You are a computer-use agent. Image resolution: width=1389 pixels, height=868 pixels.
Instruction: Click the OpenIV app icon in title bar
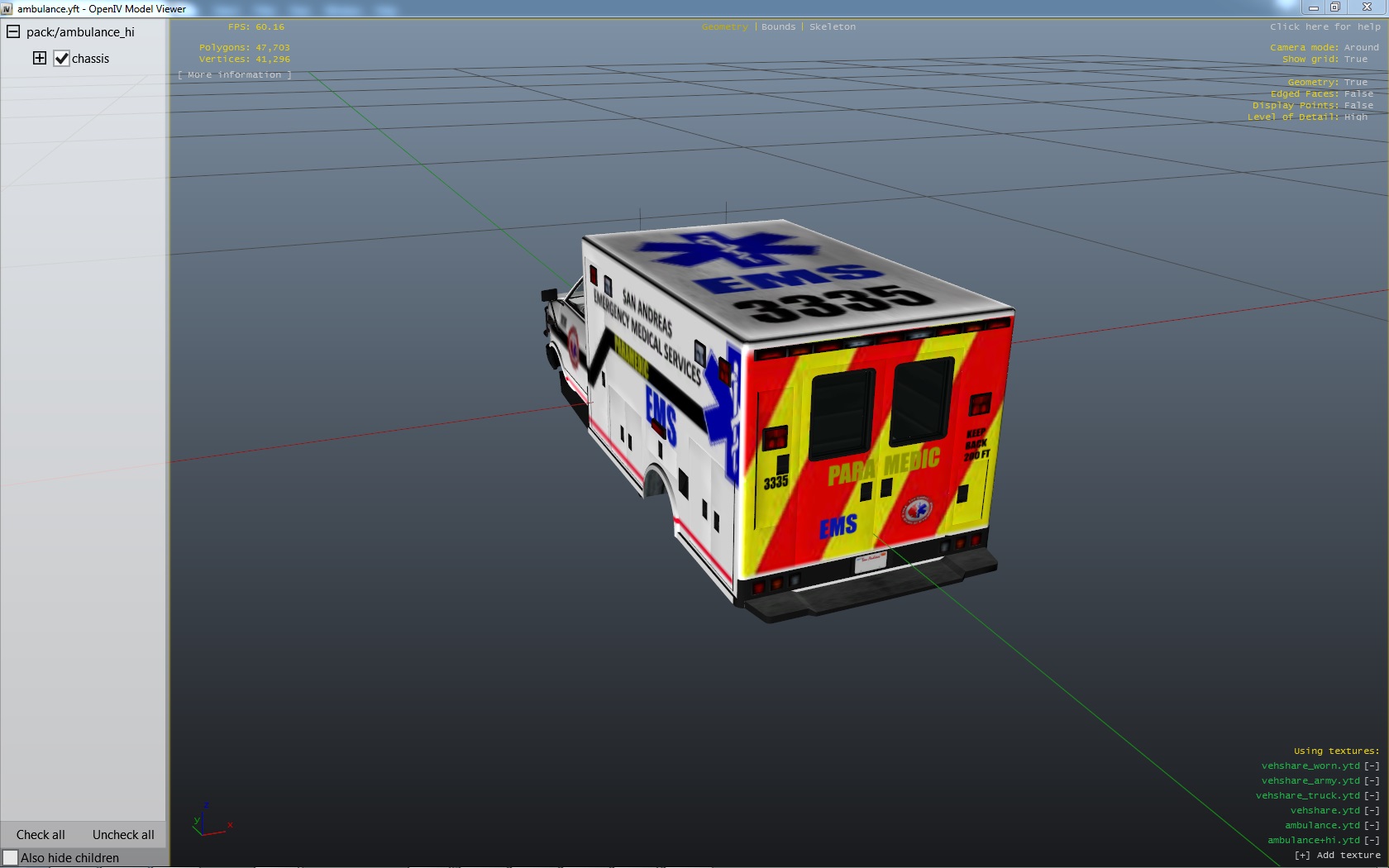point(7,9)
